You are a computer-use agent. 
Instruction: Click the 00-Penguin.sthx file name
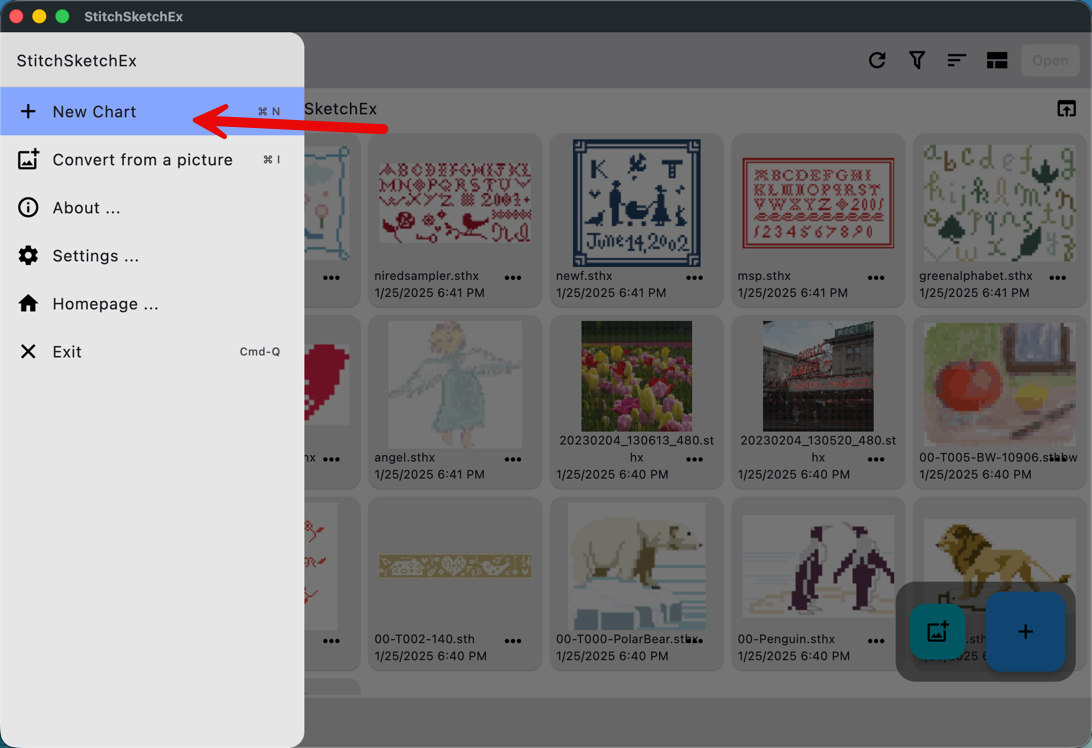pos(786,639)
